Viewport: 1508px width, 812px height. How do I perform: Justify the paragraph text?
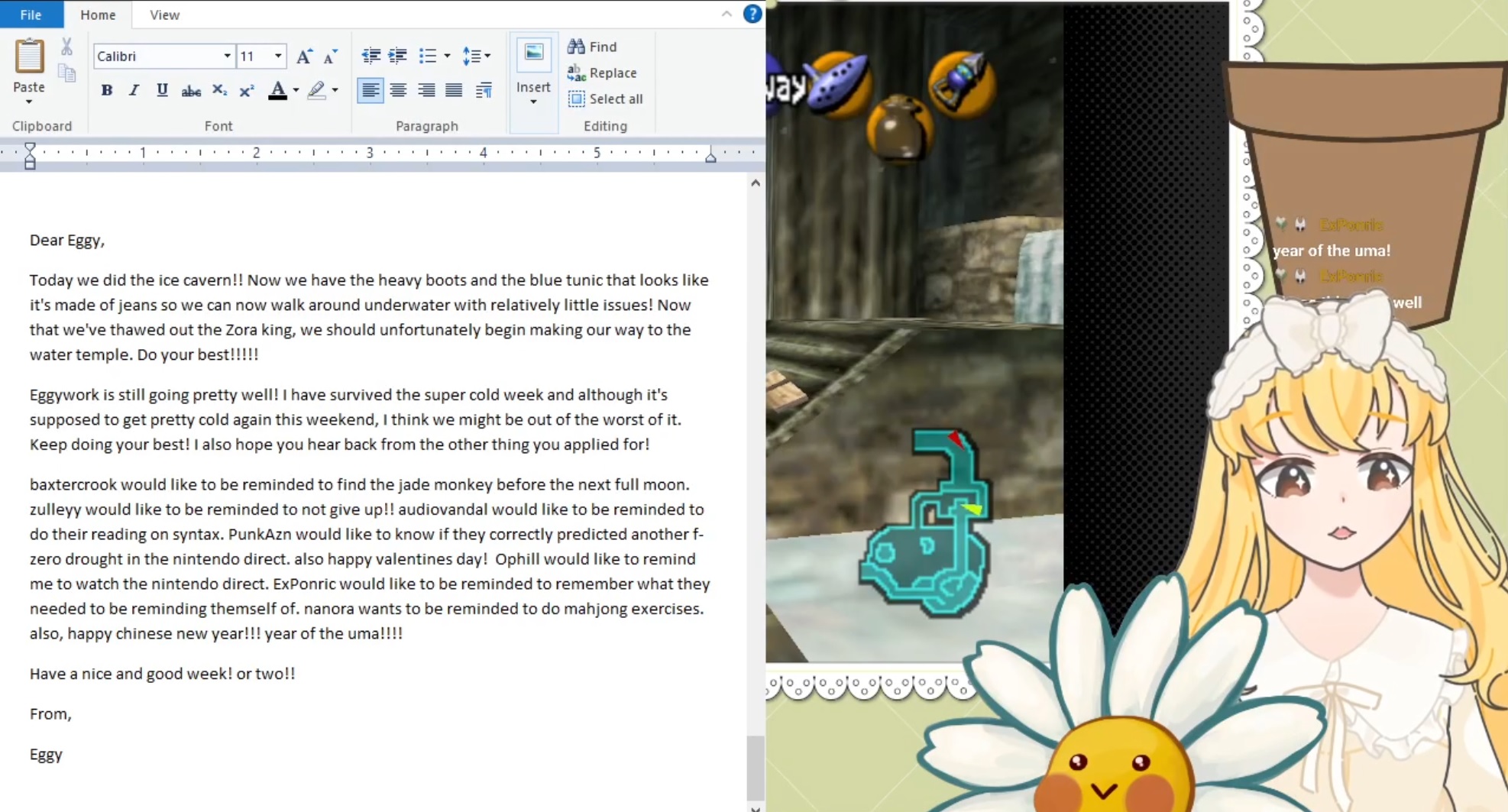pos(454,91)
